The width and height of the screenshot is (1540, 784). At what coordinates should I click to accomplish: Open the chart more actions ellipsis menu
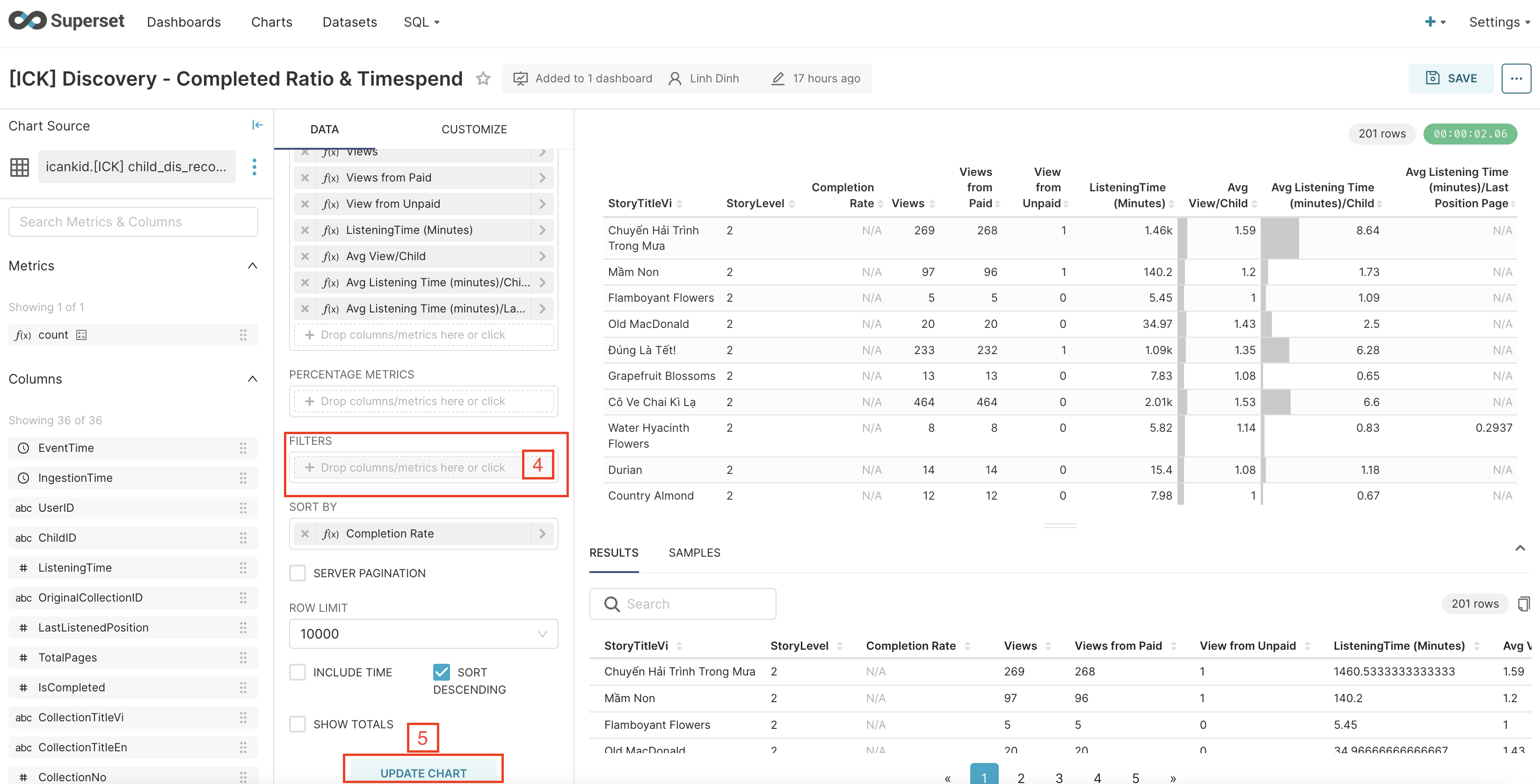(1516, 78)
